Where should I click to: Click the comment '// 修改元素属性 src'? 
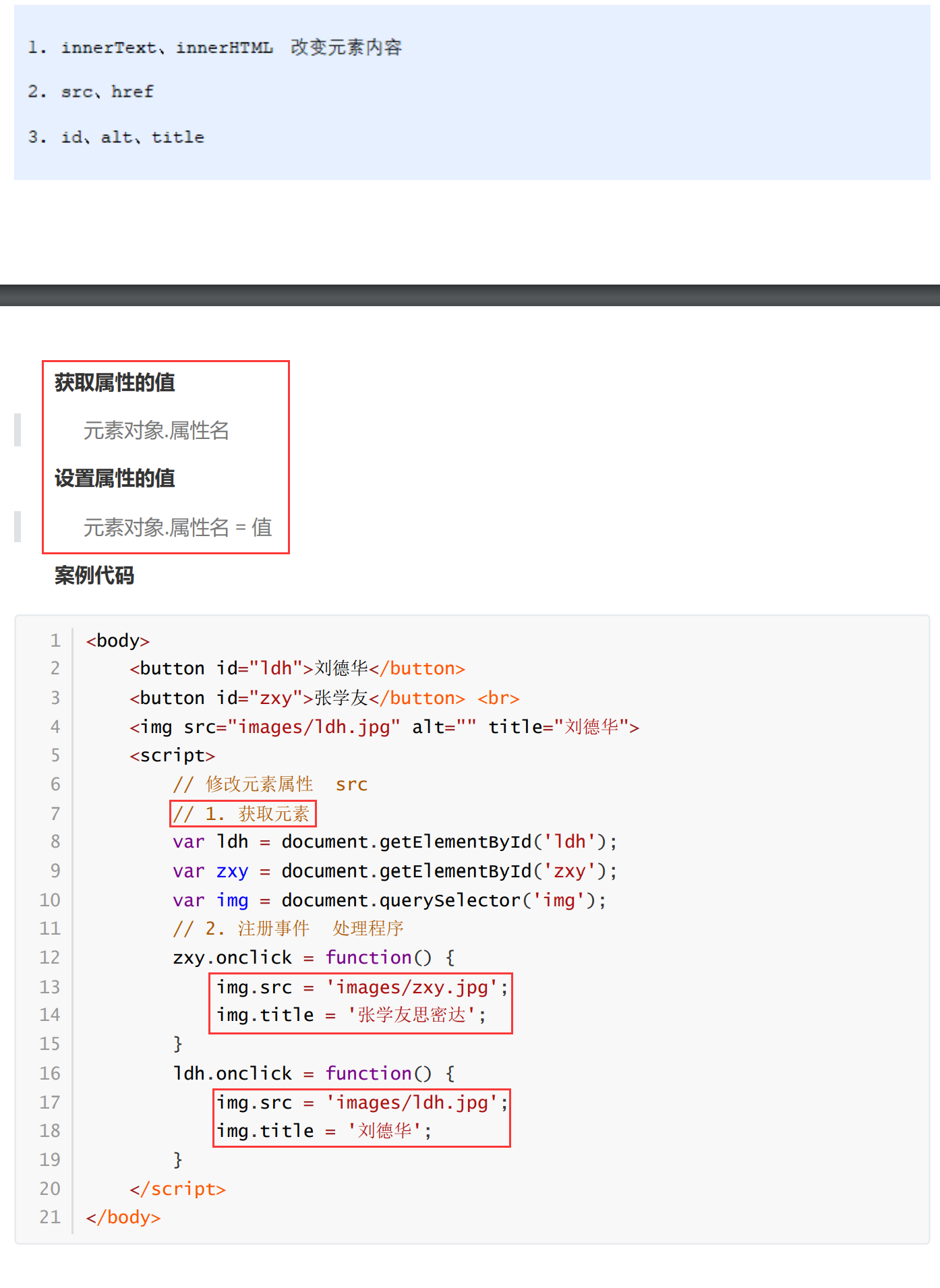tap(270, 784)
